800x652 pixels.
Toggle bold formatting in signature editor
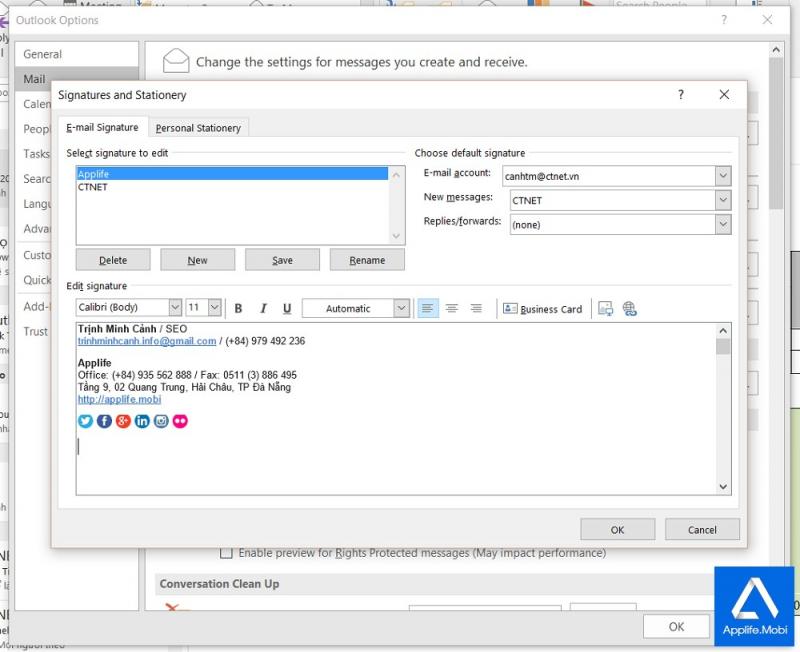238,308
